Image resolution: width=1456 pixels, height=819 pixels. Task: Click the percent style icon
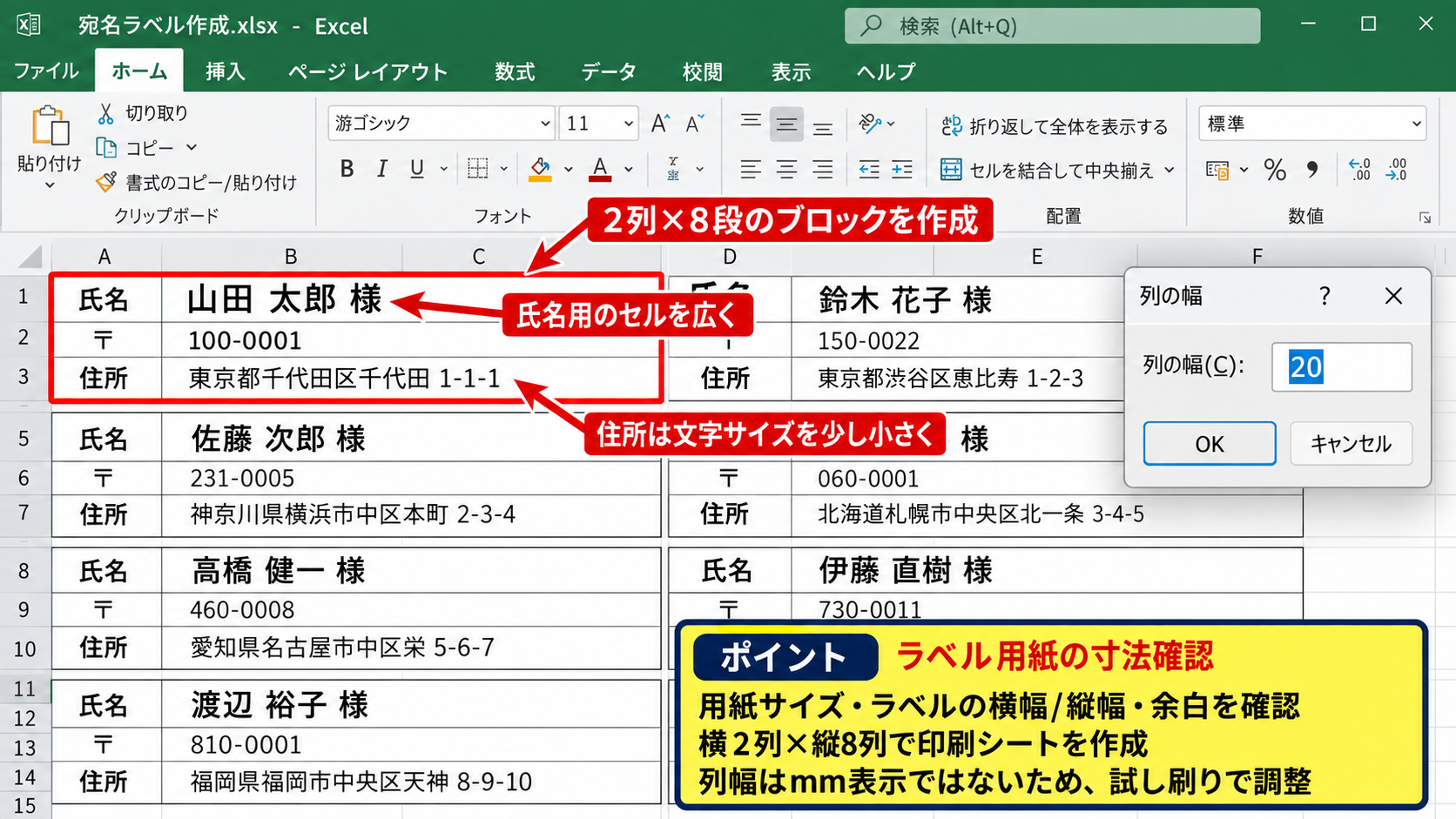click(x=1275, y=169)
